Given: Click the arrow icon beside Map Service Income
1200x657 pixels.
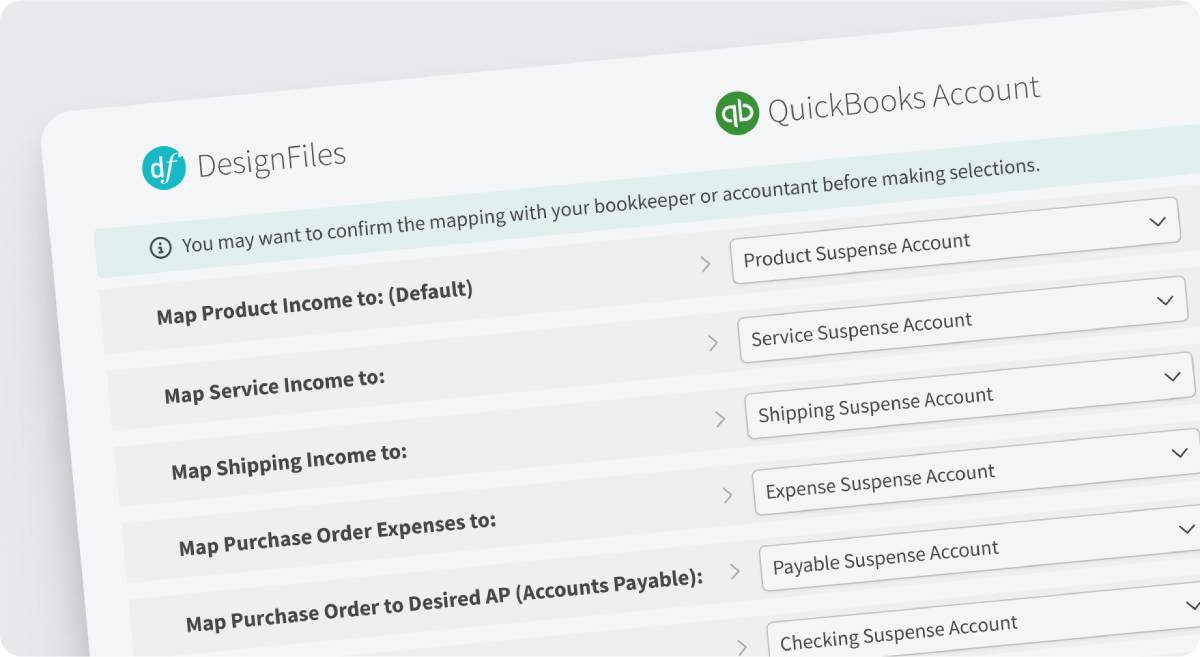Looking at the screenshot, I should click(713, 342).
